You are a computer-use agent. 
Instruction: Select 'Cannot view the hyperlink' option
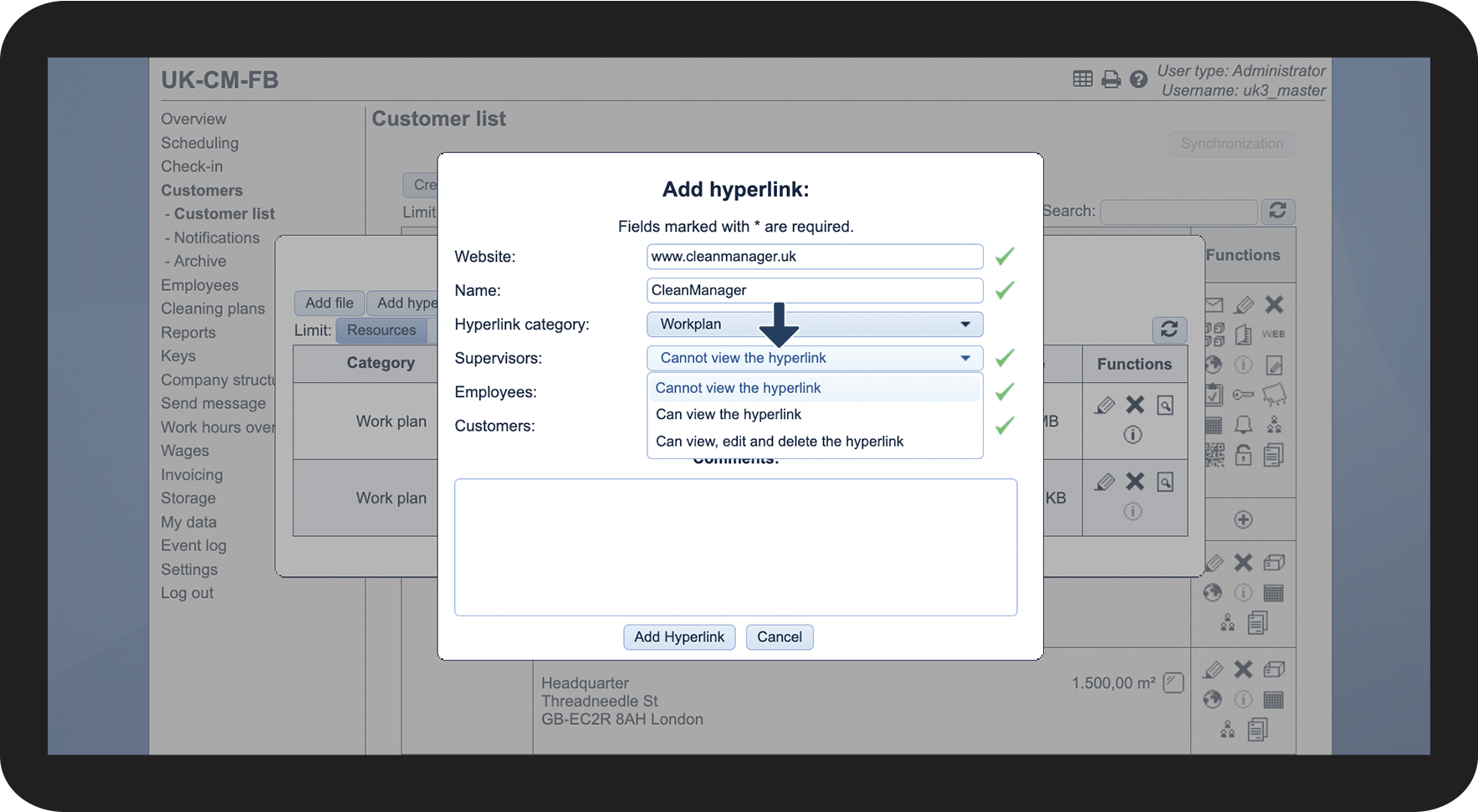pyautogui.click(x=815, y=388)
